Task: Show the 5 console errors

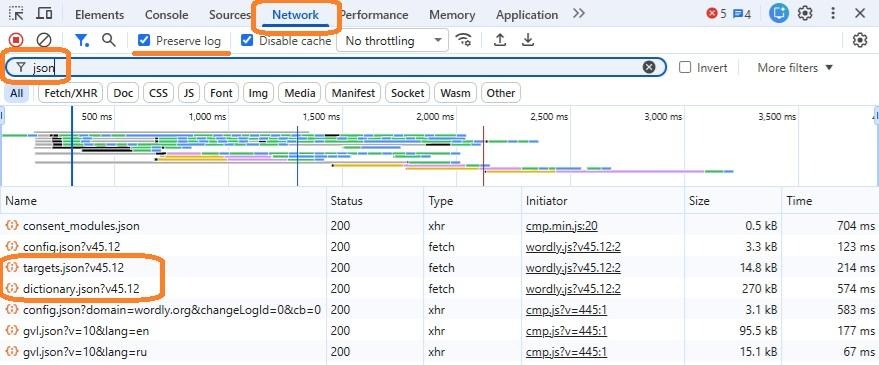Action: click(x=716, y=14)
